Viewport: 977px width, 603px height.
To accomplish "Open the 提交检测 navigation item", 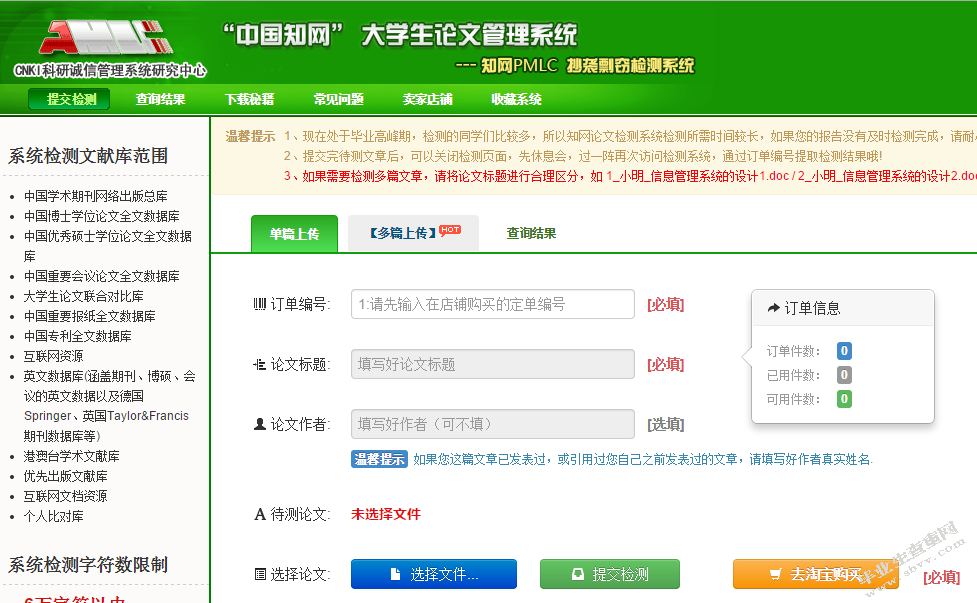I will [69, 99].
